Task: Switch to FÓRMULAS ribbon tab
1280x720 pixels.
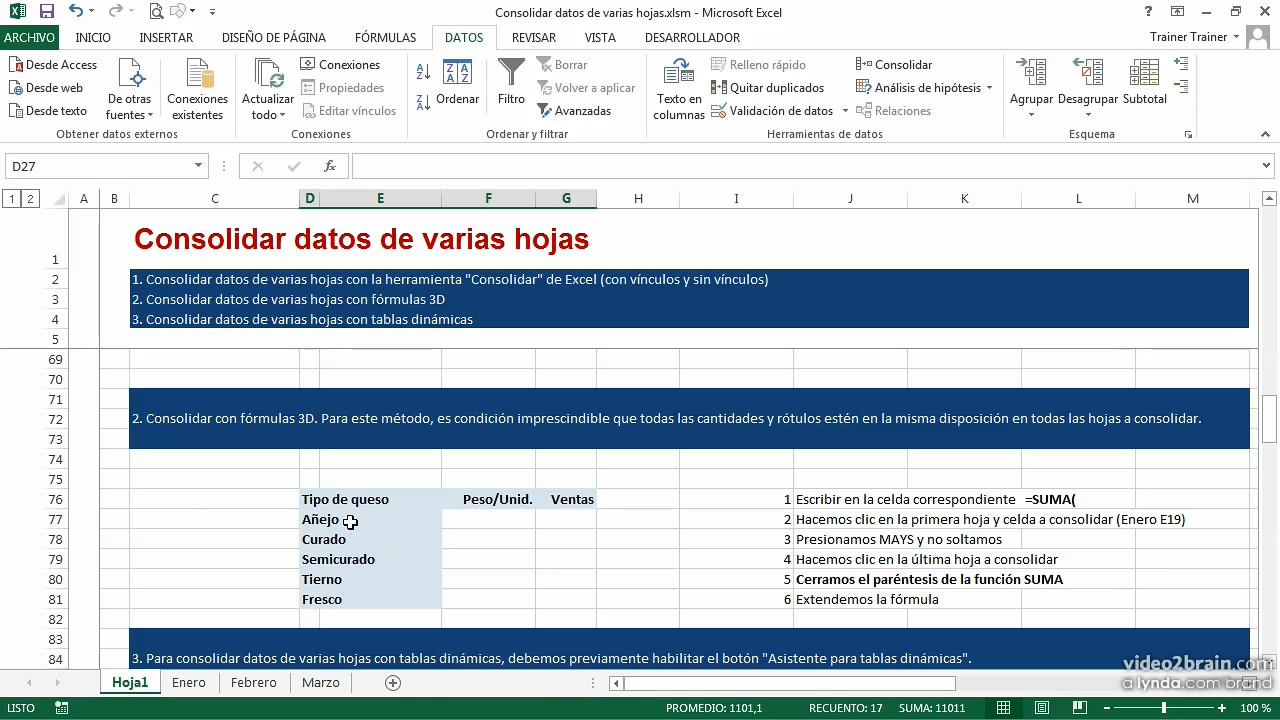Action: pos(385,37)
